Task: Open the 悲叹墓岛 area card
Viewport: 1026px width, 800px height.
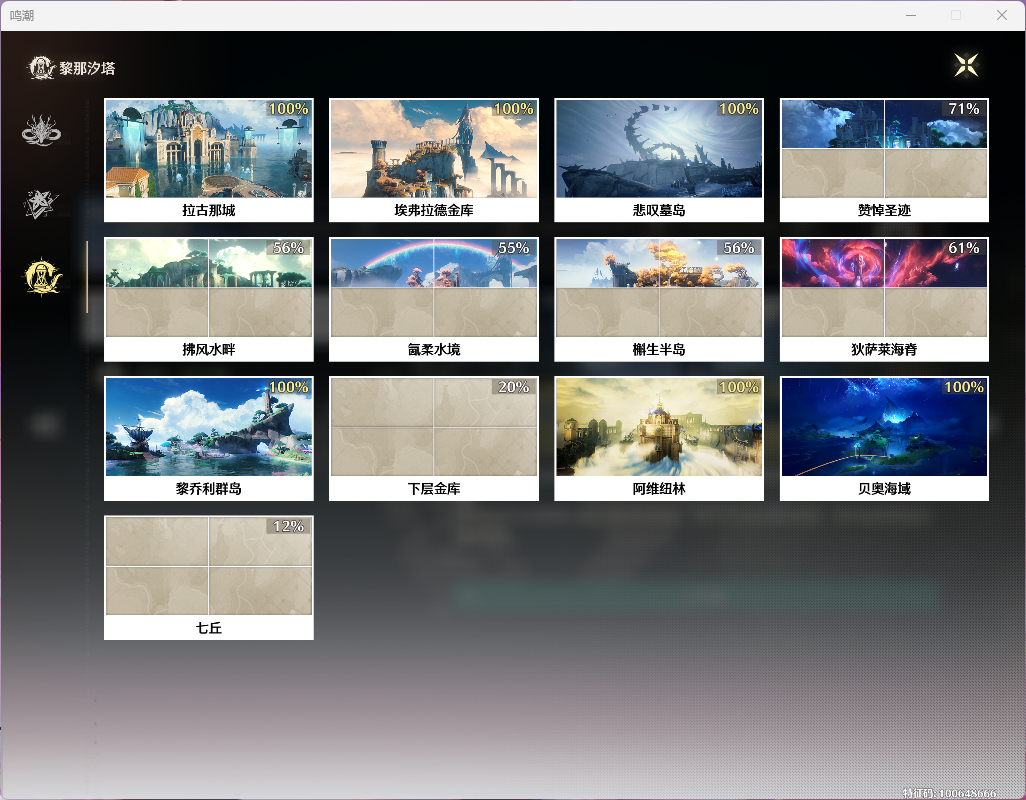Action: tap(659, 160)
